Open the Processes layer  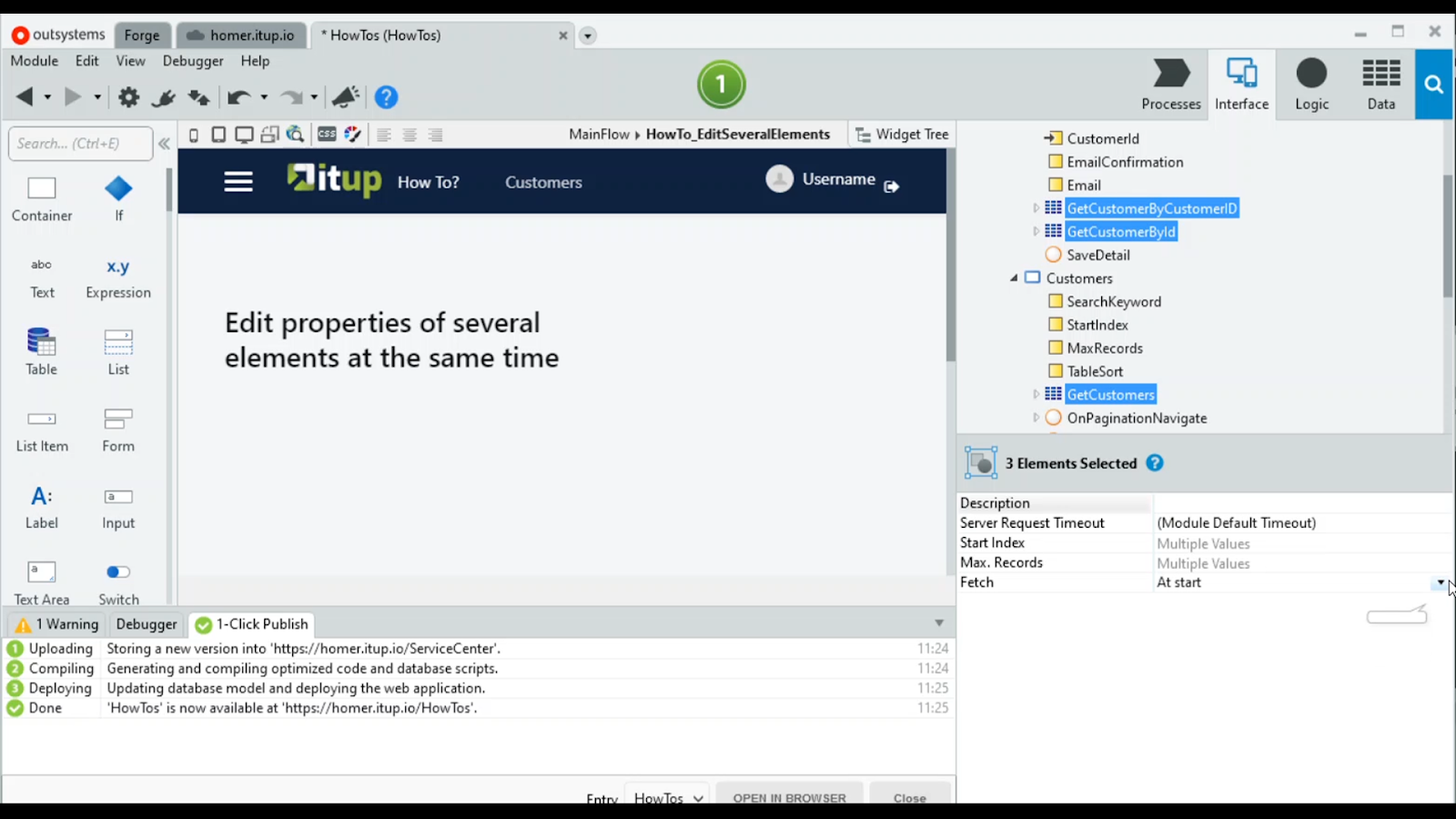pos(1171,85)
